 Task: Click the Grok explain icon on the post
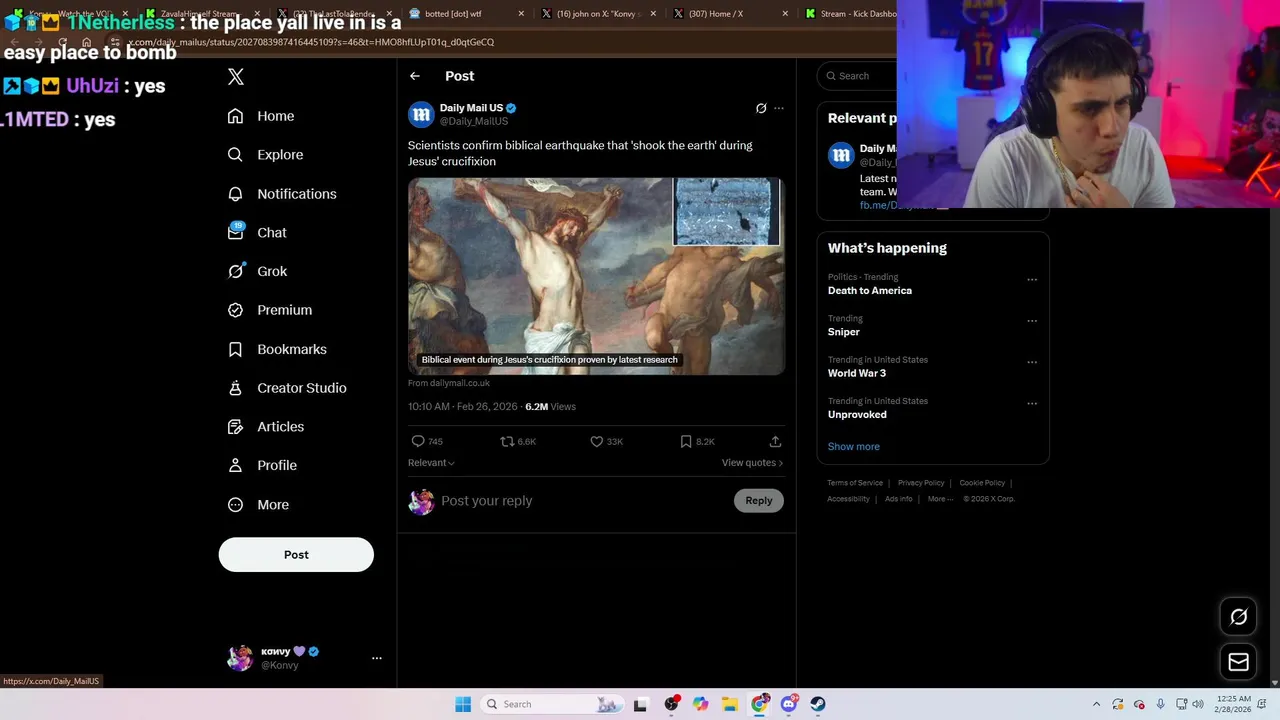coord(761,108)
